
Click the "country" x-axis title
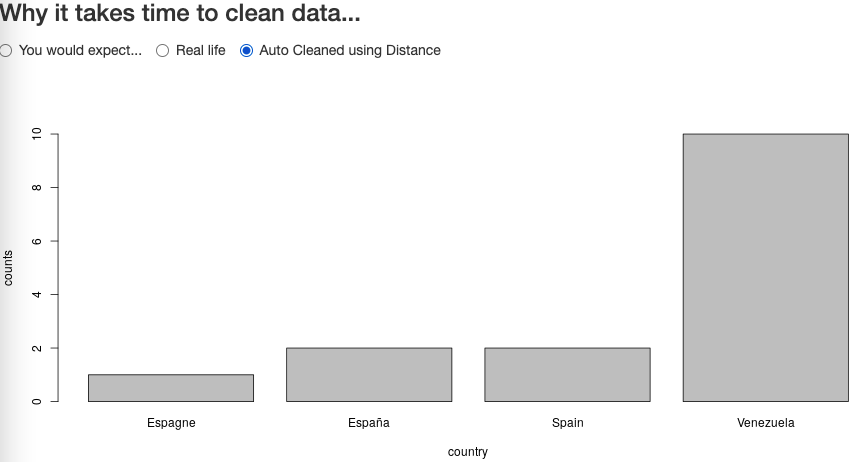point(467,452)
